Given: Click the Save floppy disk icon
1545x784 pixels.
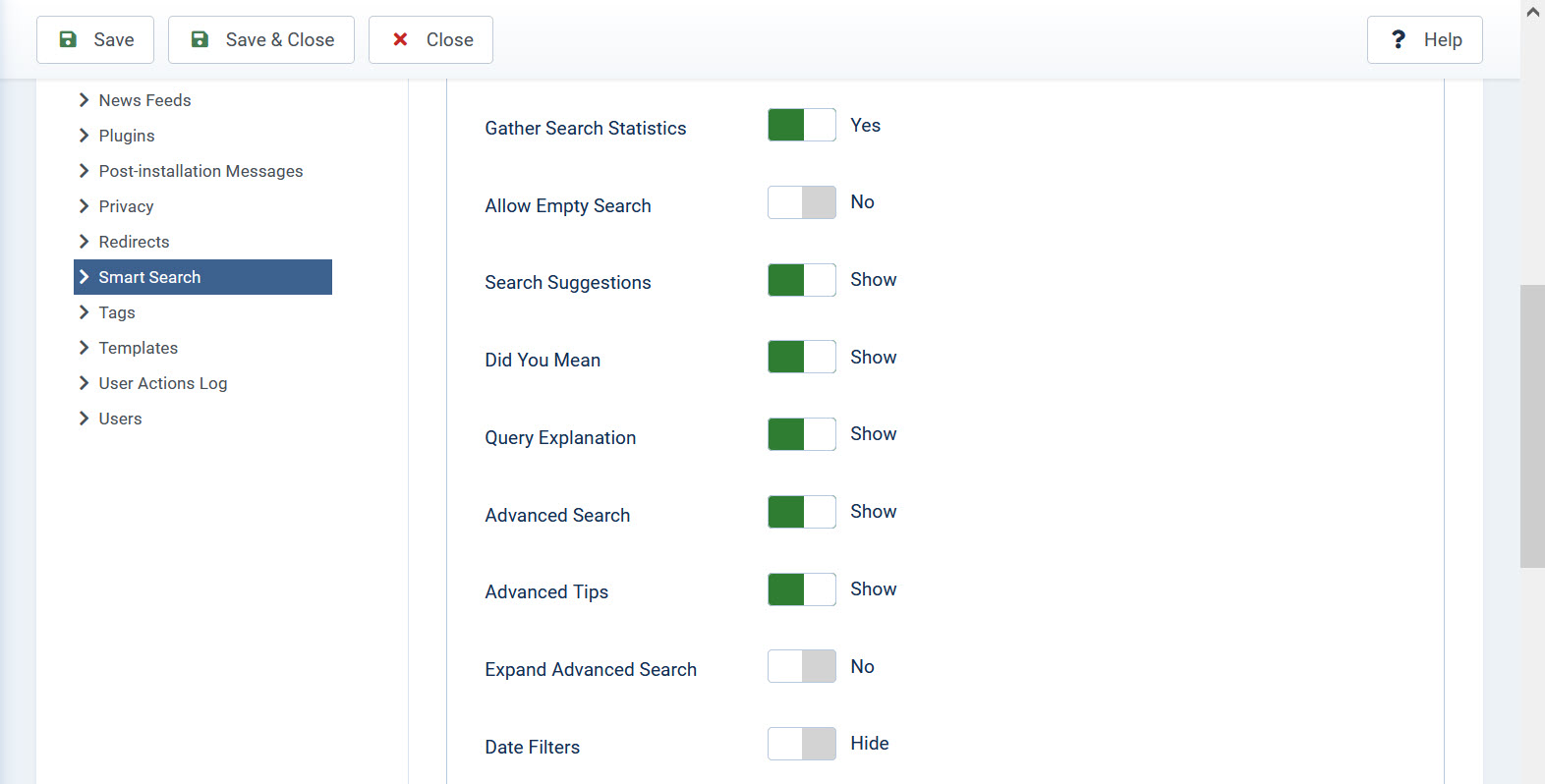Looking at the screenshot, I should point(67,38).
